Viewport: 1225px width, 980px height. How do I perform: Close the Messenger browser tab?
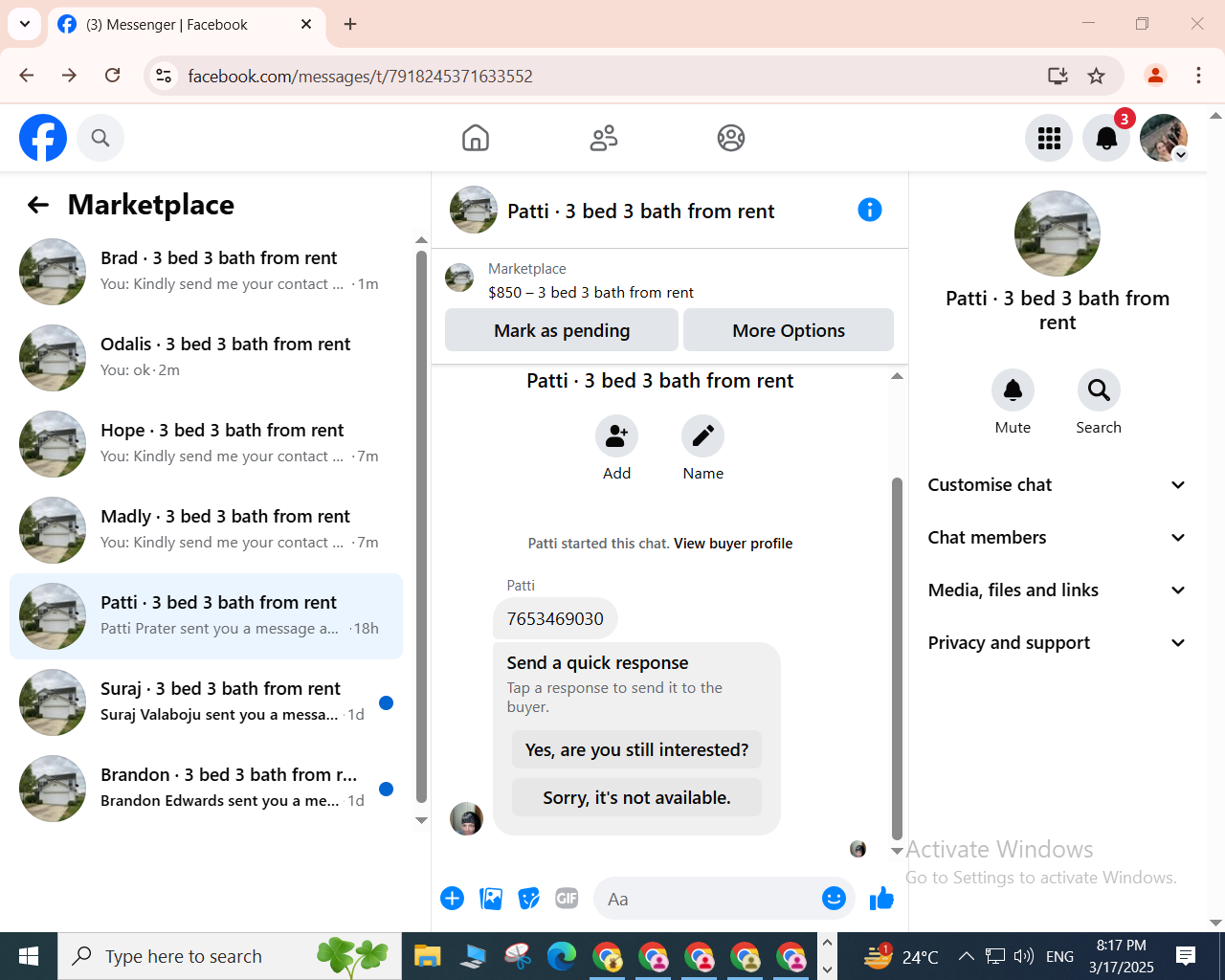pyautogui.click(x=306, y=24)
